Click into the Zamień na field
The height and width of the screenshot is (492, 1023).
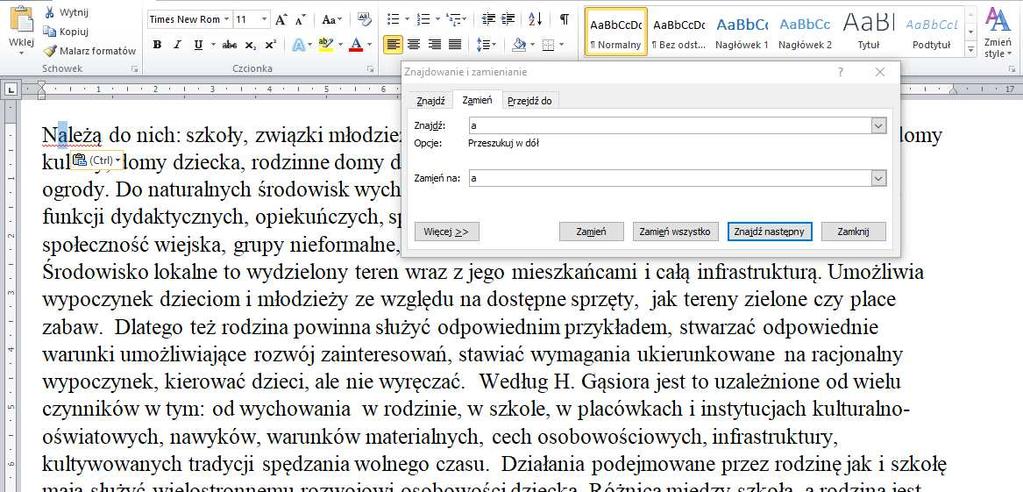[669, 177]
